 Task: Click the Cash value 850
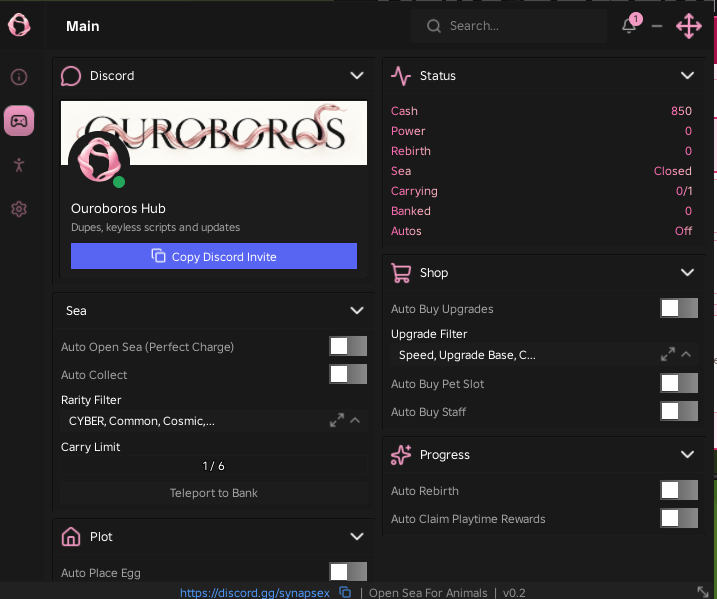(681, 111)
